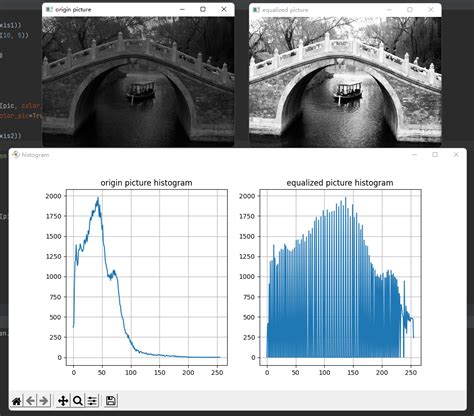
Task: Click inside the equalized histogram plot area
Action: pos(340,277)
